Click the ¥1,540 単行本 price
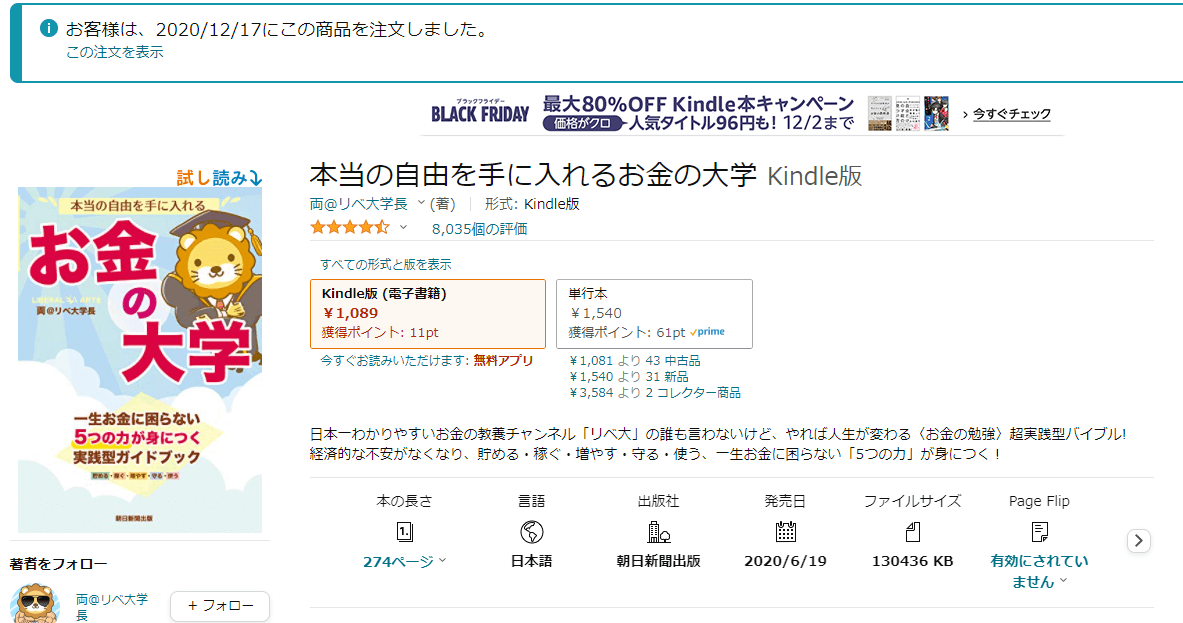This screenshot has width=1183, height=623. point(595,313)
